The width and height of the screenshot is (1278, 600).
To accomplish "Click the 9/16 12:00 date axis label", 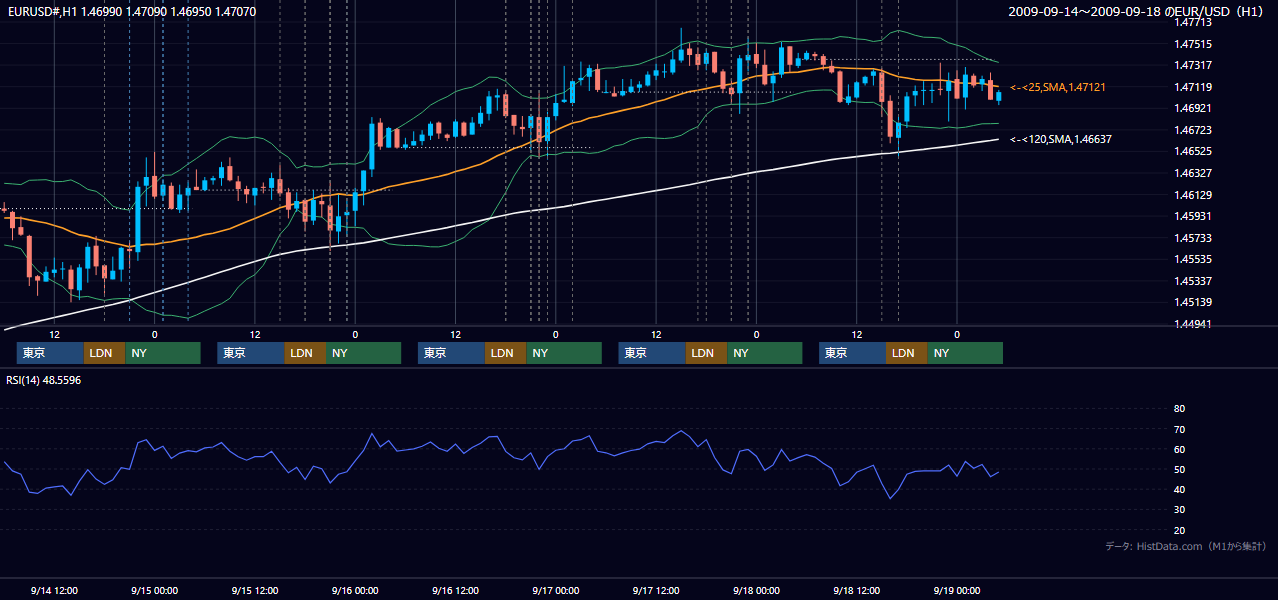I will coord(455,591).
